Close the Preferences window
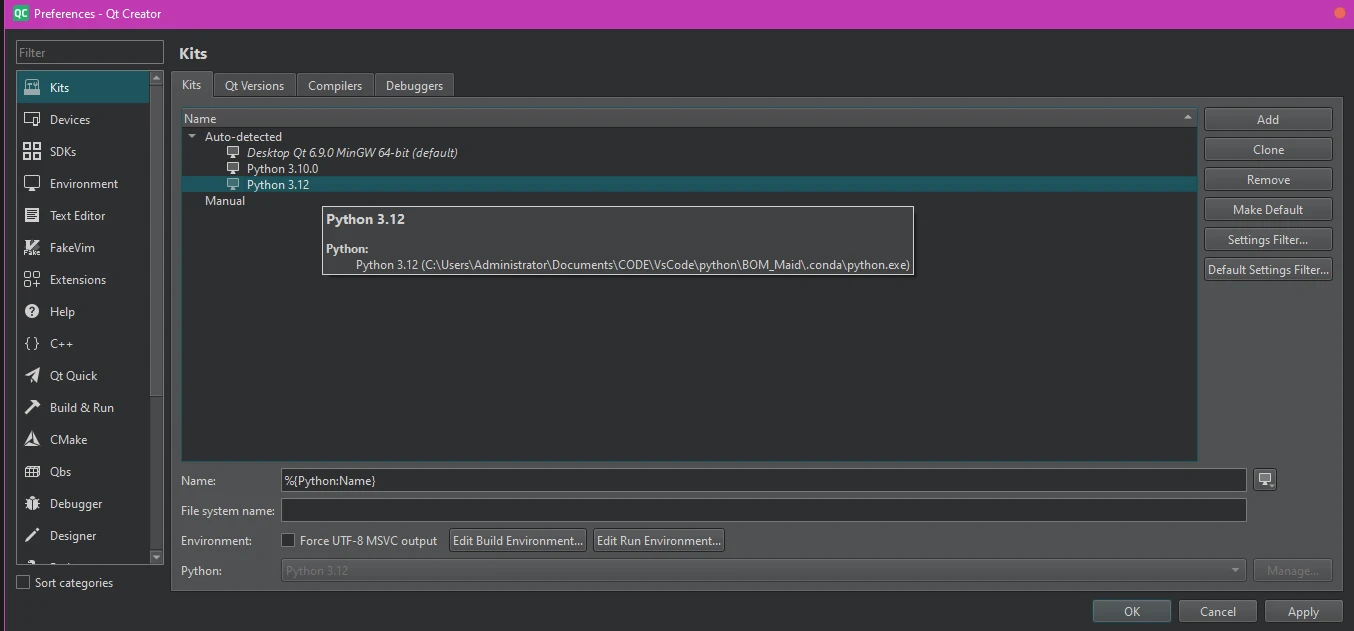This screenshot has height=631, width=1354. click(1340, 13)
